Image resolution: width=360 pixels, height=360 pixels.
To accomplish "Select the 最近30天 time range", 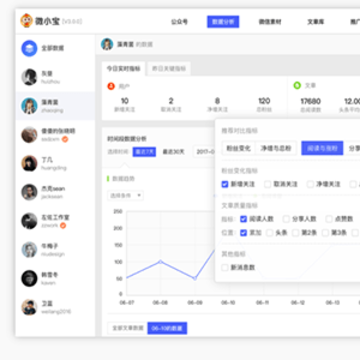I will point(173,152).
